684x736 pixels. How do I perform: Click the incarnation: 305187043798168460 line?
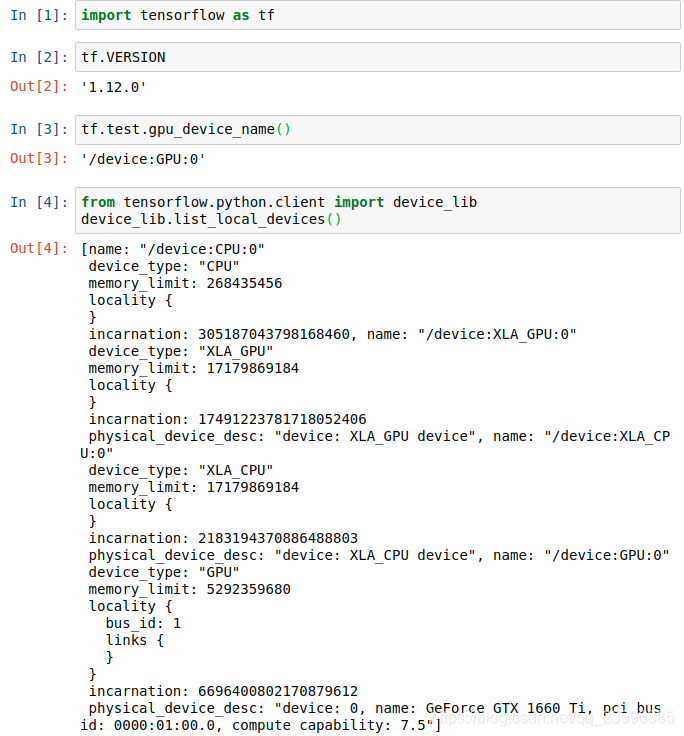tap(332, 334)
